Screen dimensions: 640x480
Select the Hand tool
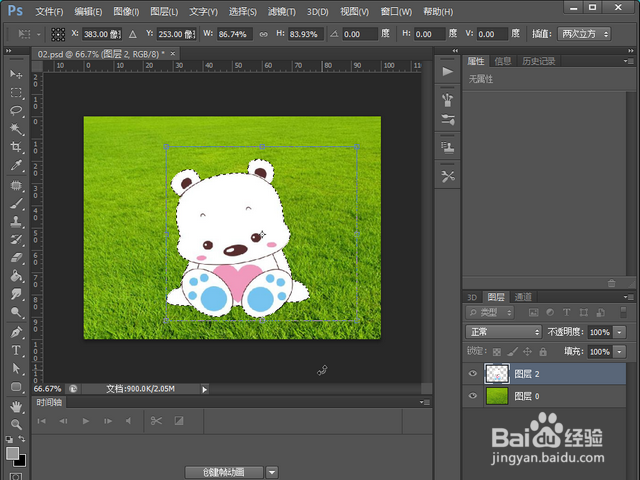pos(16,406)
